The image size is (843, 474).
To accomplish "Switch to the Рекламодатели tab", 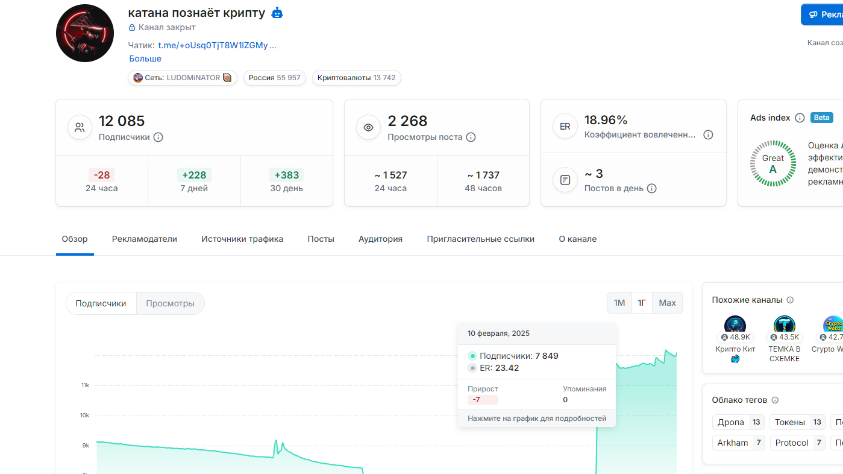I will (145, 239).
